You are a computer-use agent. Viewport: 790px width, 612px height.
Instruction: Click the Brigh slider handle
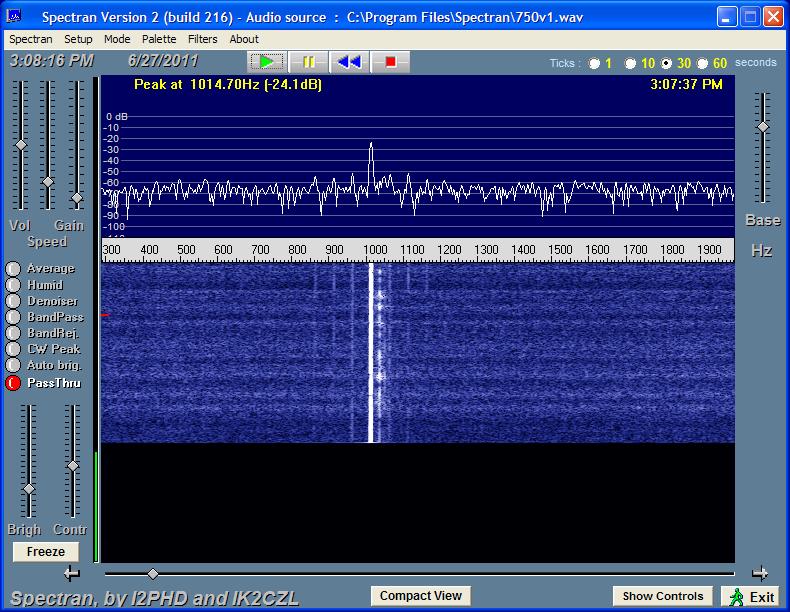[29, 489]
